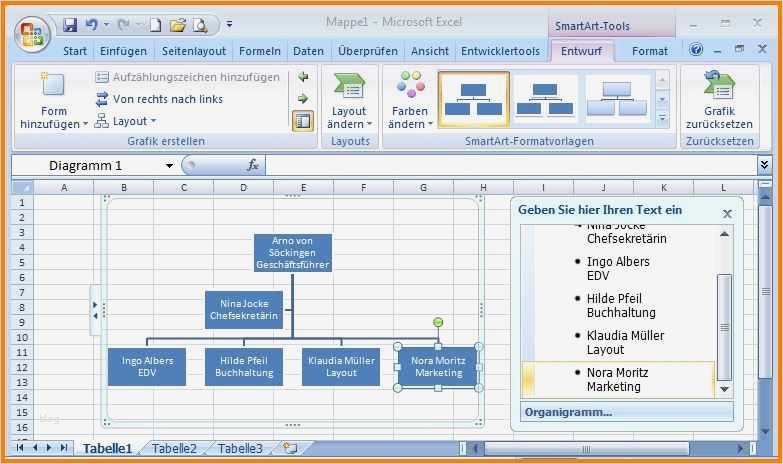Select the Daten tab
Viewport: 783px width, 464px height.
pyautogui.click(x=308, y=51)
